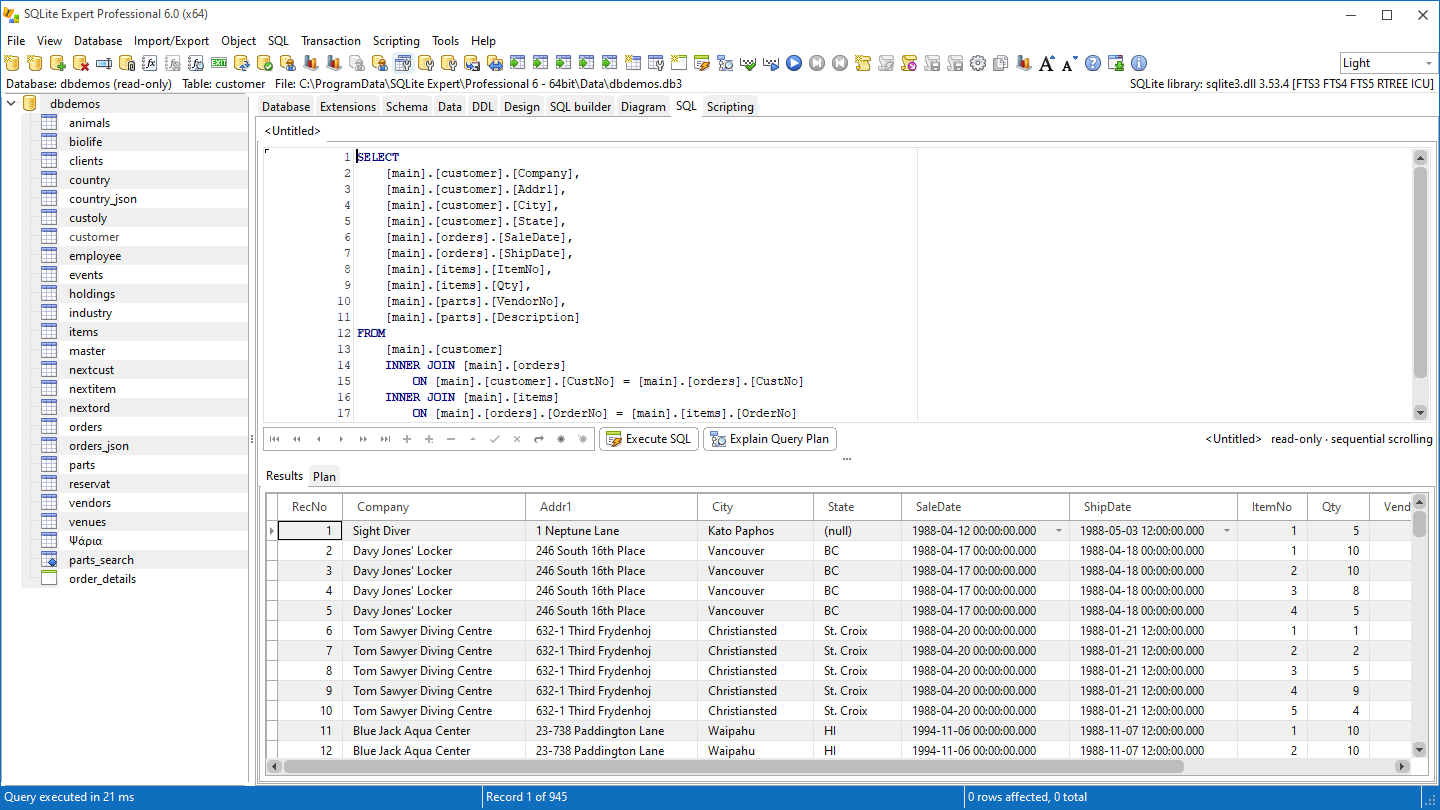This screenshot has width=1440, height=810.
Task: Select the employee table in tree
Action: click(x=95, y=256)
